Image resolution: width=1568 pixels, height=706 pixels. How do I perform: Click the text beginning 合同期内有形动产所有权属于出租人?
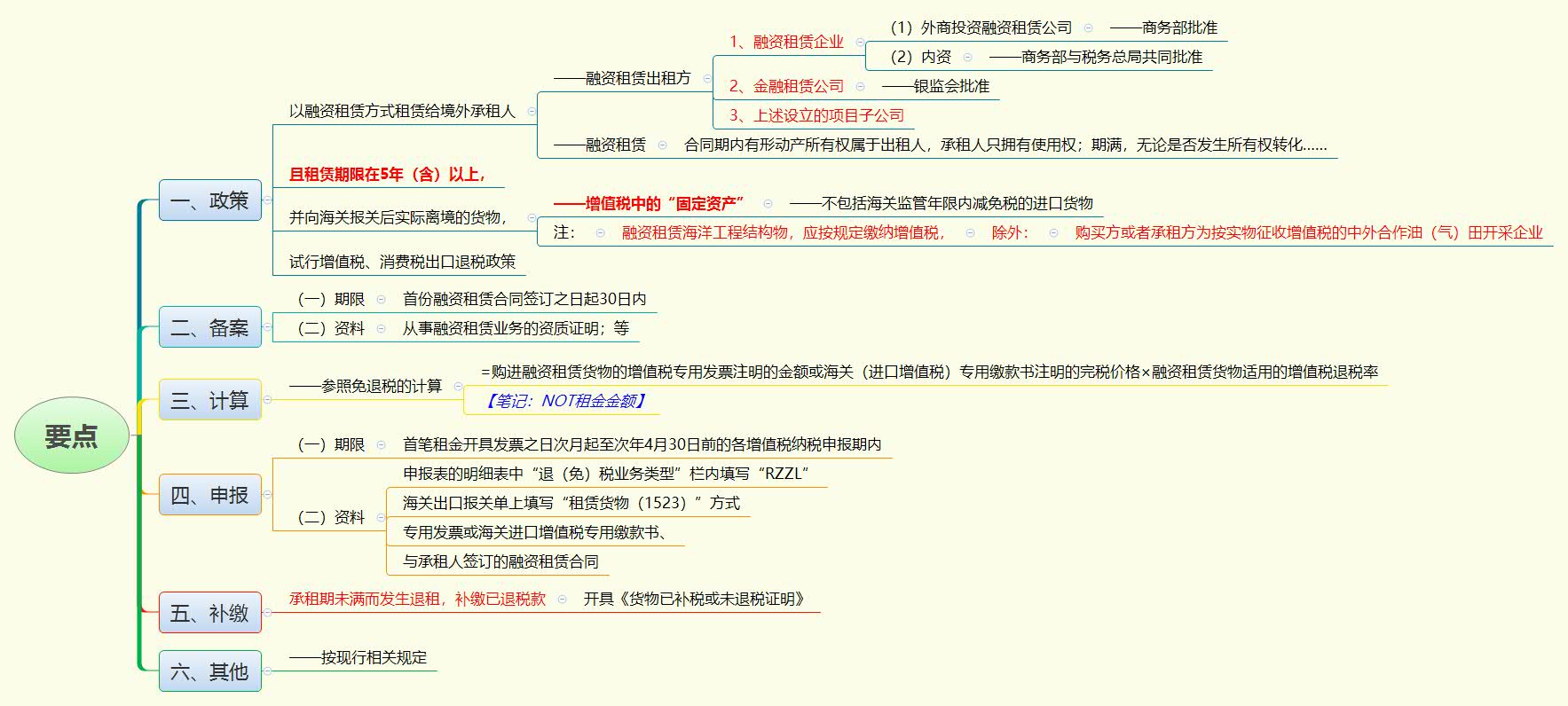click(x=1005, y=145)
